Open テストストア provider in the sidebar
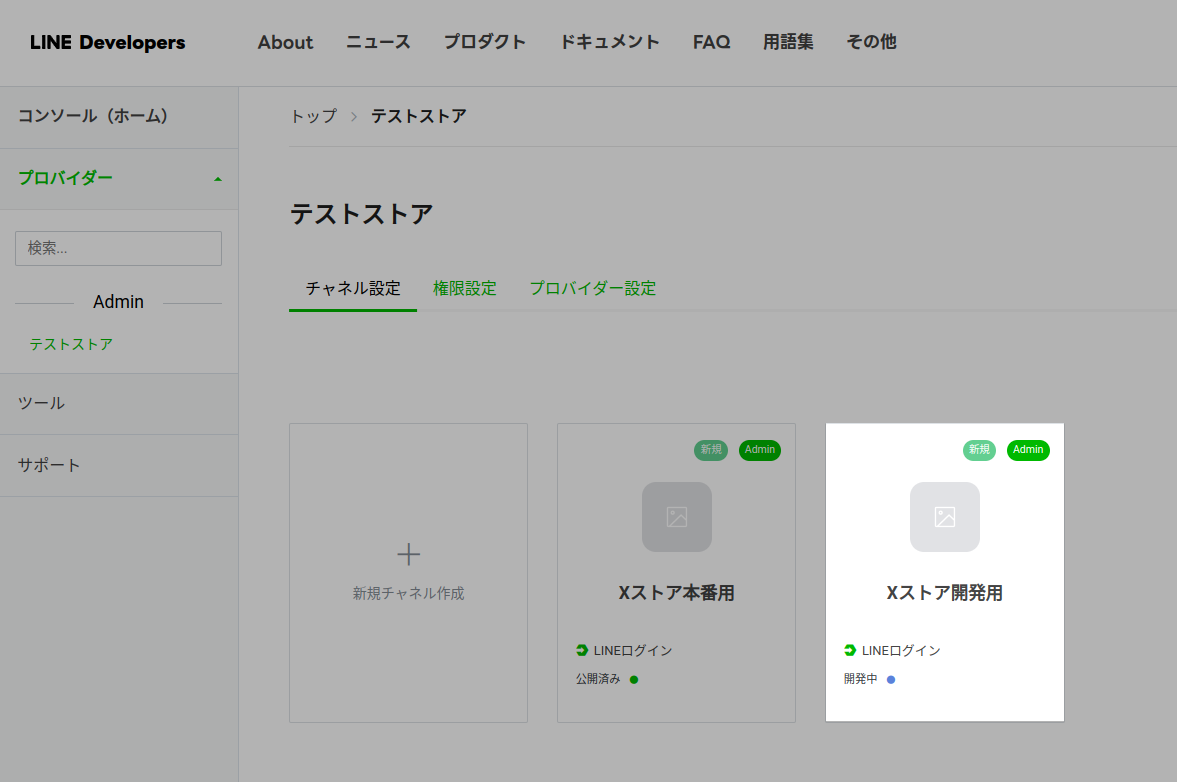 click(71, 344)
